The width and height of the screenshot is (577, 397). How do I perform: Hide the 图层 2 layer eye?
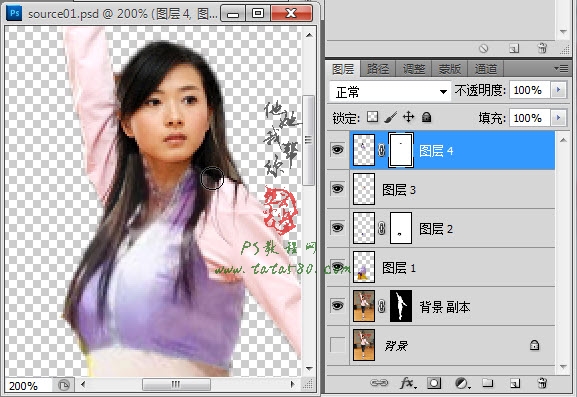pyautogui.click(x=337, y=228)
